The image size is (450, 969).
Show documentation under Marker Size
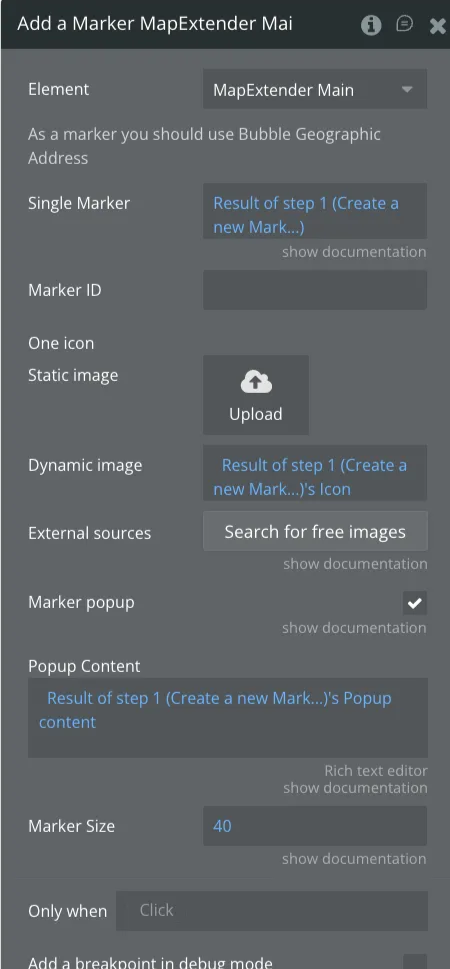(x=354, y=858)
